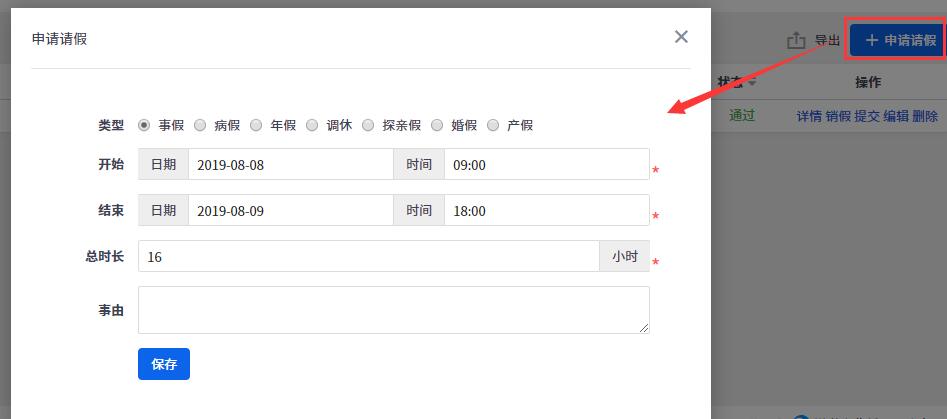Screen dimensions: 947x419
Task: Click the blue 保存 button
Action: (164, 364)
